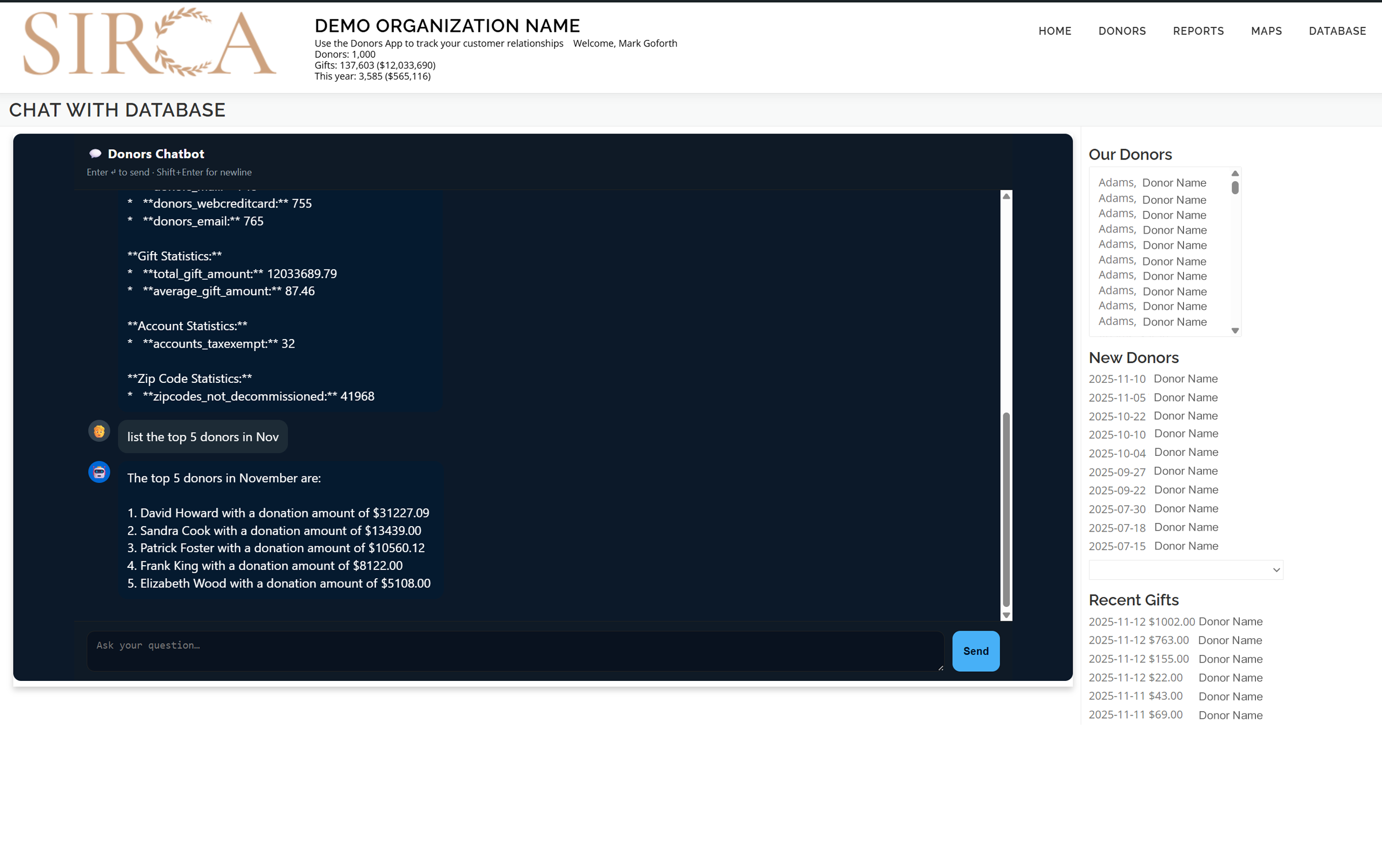Focus the Ask your question input
The height and width of the screenshot is (868, 1382).
[514, 651]
